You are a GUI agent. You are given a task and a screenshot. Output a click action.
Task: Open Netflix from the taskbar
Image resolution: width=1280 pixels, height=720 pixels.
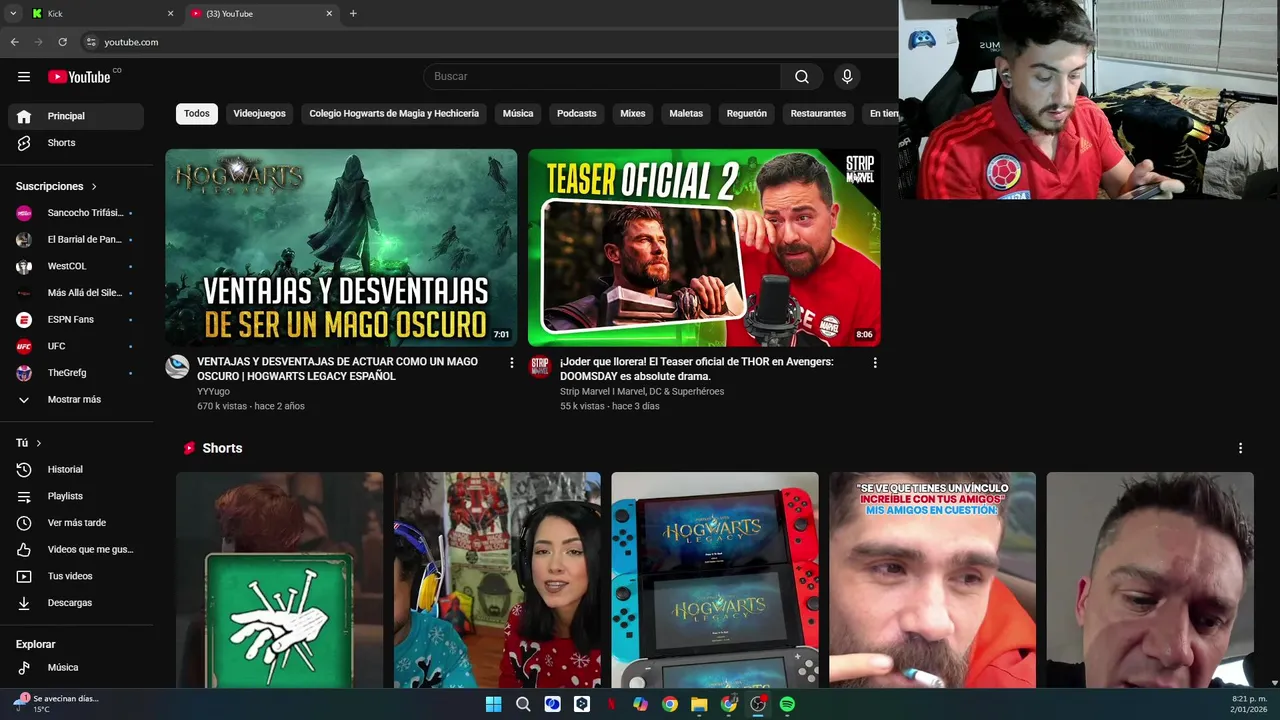(611, 704)
